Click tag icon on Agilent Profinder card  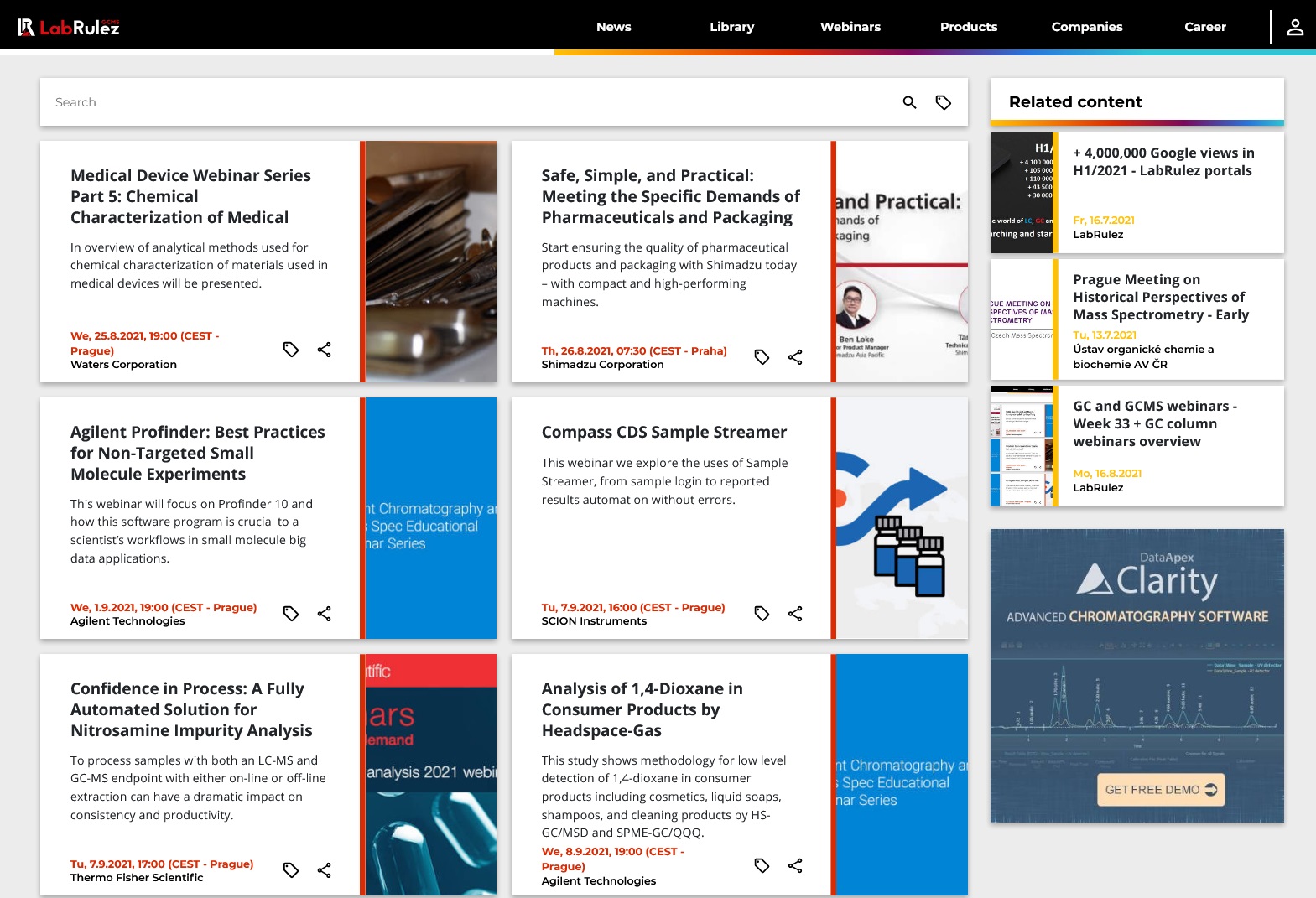[x=291, y=614]
